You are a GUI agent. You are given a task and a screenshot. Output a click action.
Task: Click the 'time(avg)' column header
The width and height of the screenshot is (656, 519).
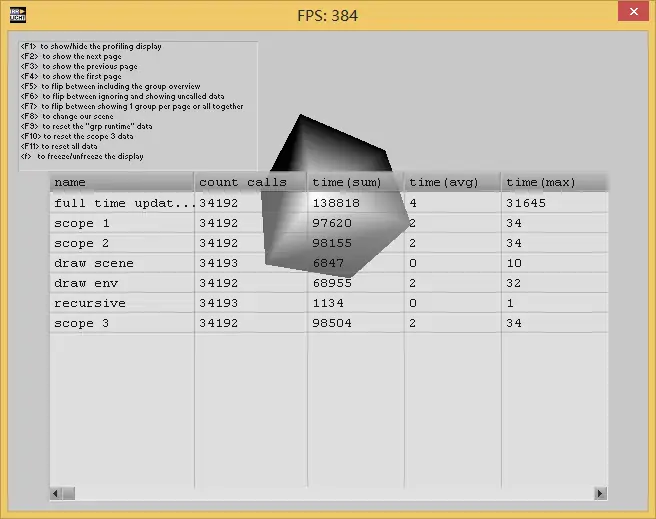pos(452,182)
